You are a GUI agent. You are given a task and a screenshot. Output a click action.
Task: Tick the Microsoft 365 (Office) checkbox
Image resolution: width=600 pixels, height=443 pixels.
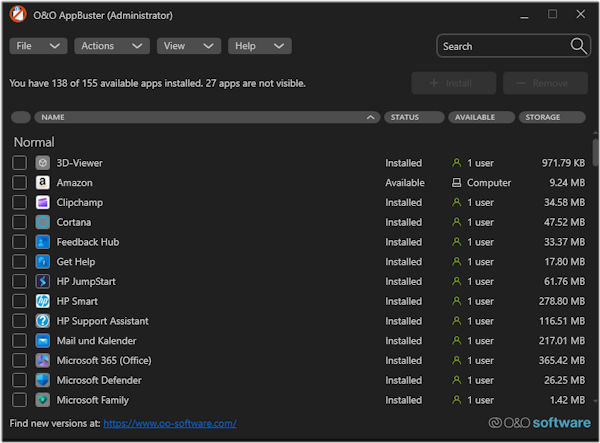20,361
